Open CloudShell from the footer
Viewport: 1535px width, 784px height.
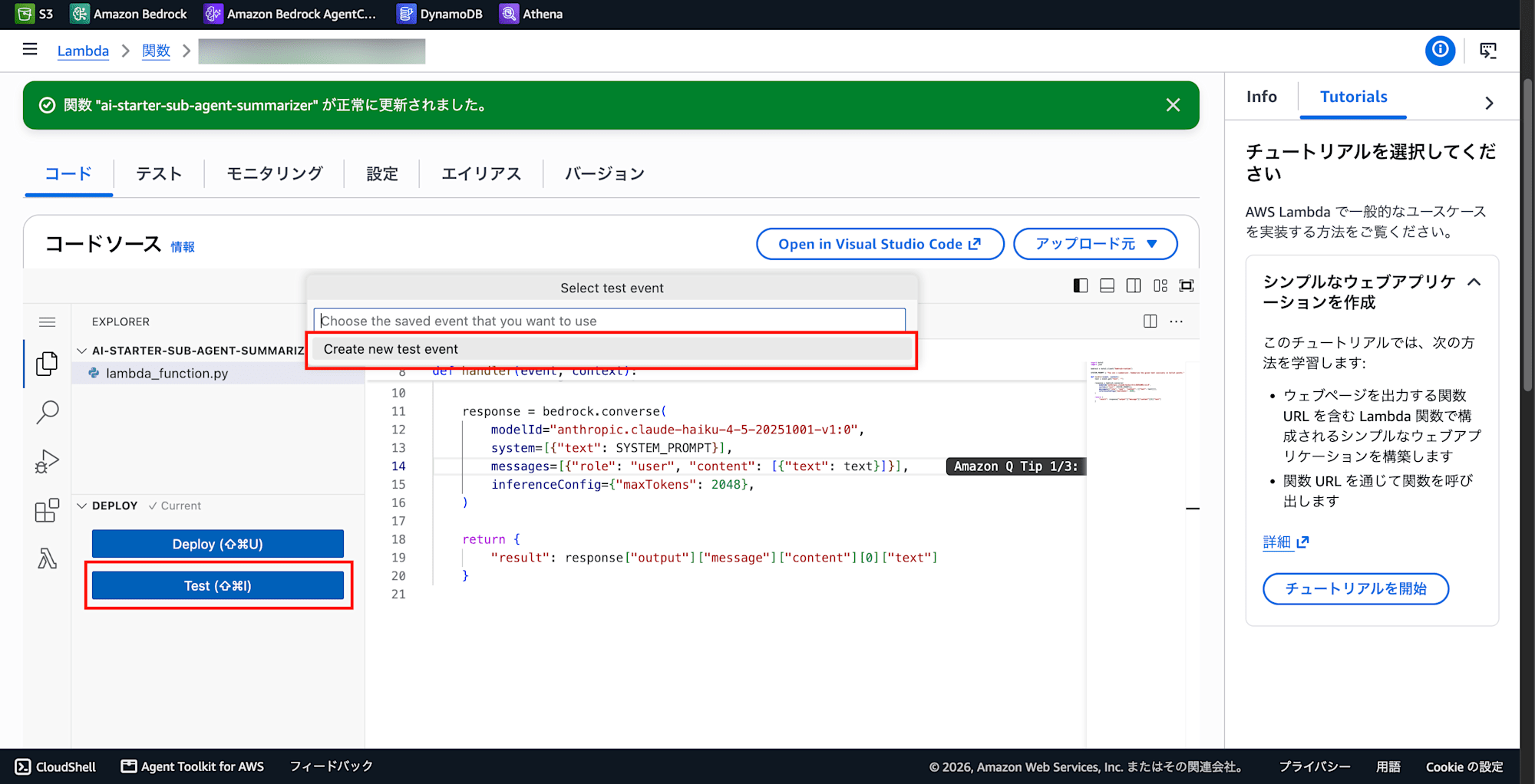(x=55, y=766)
